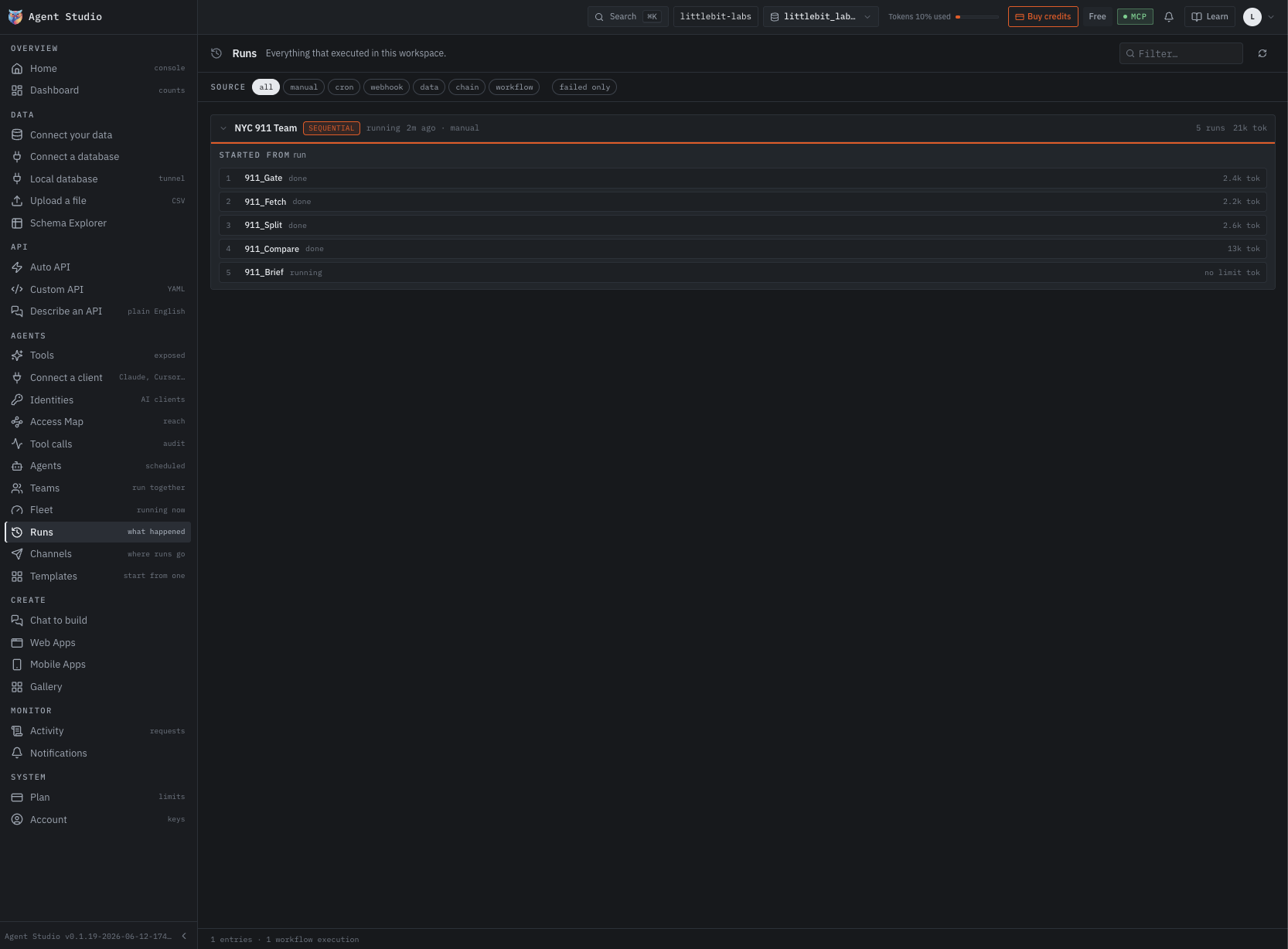This screenshot has width=1288, height=949.
Task: Select the workflow source filter chip
Action: point(514,87)
